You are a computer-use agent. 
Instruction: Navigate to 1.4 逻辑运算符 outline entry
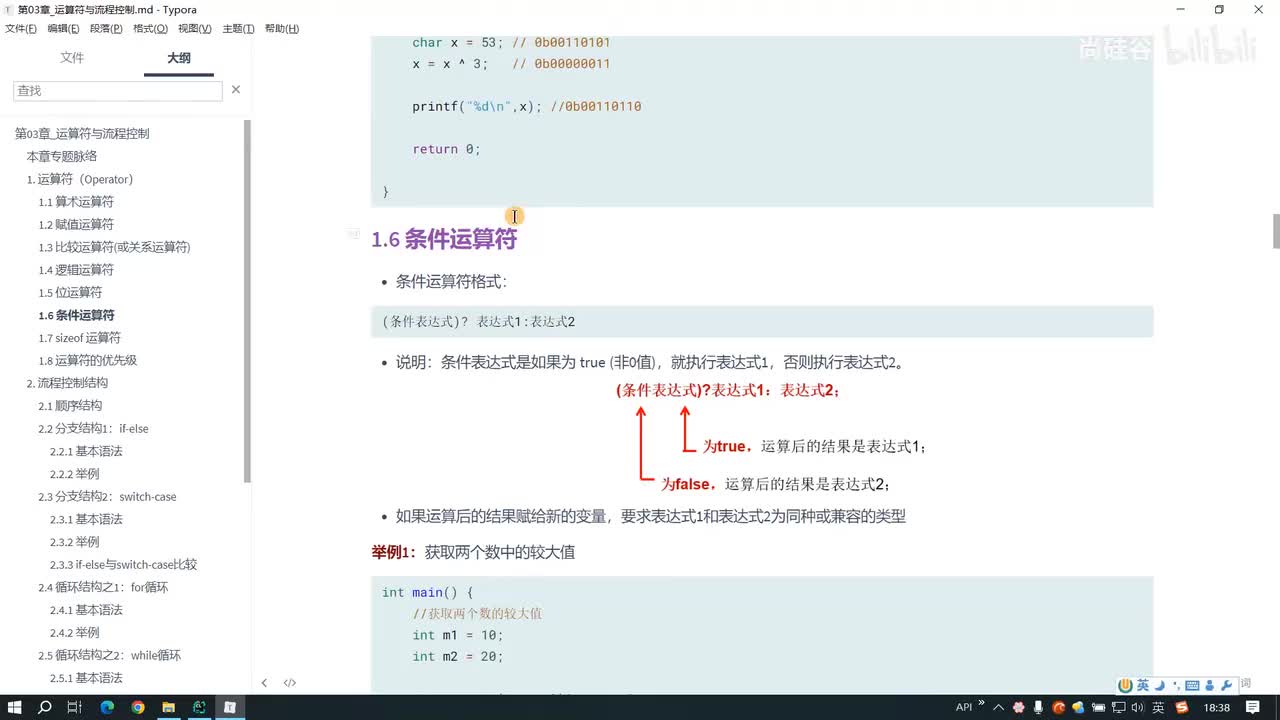(x=76, y=270)
